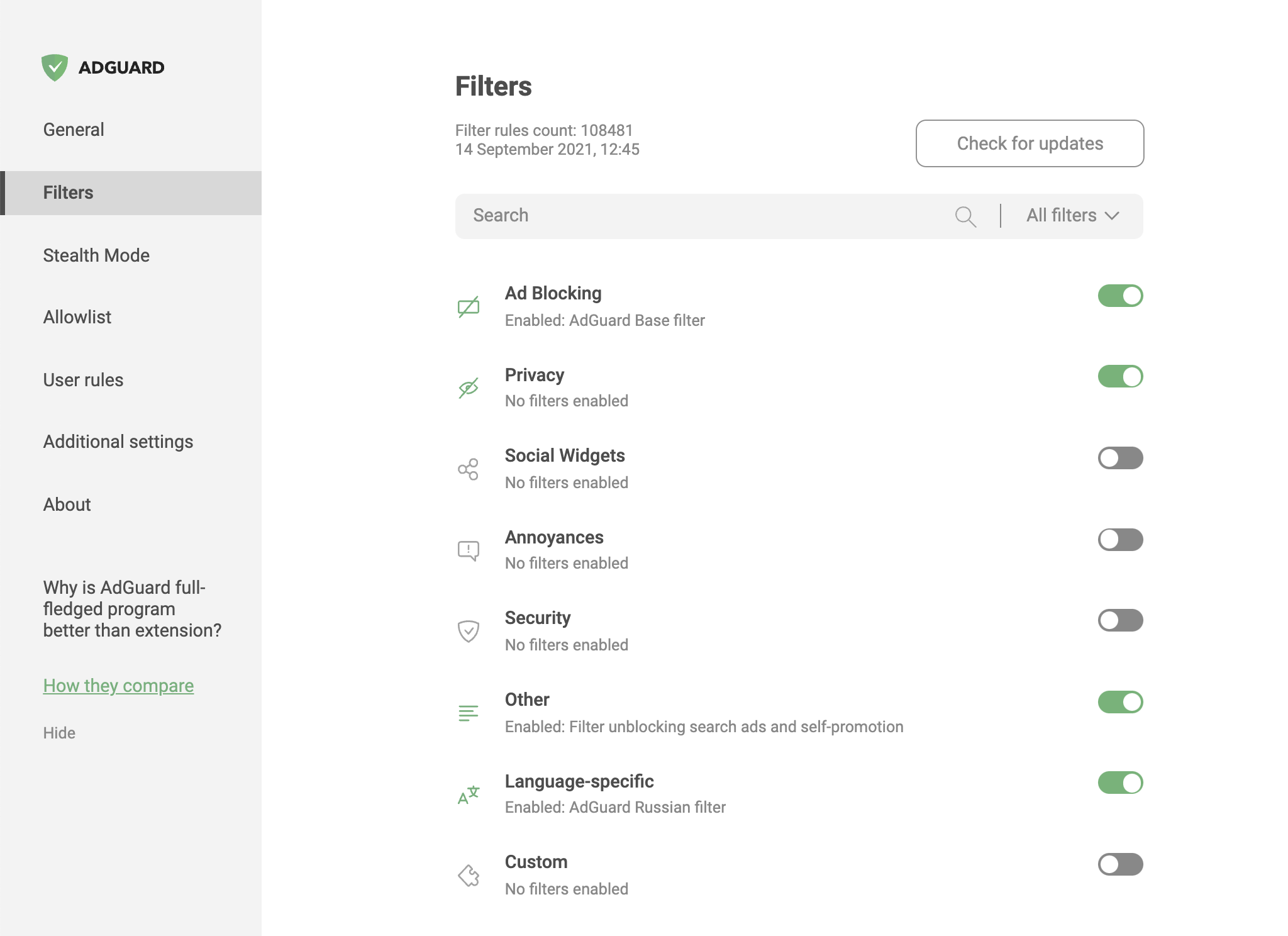Toggle the Social Widgets filter off
Screen dimensions: 1288x936
pyautogui.click(x=1120, y=458)
